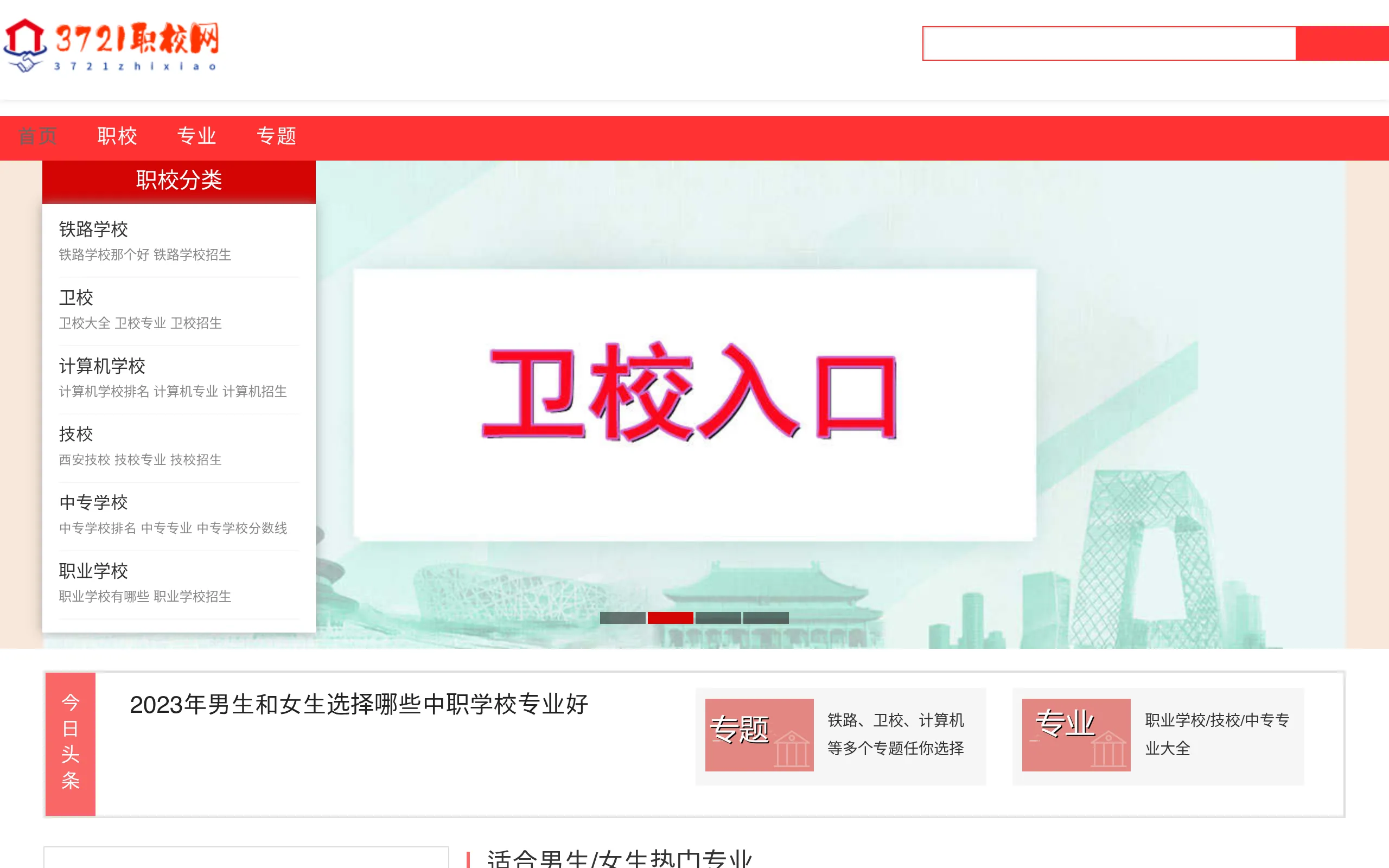Click the 卫校大全 link
Viewport: 1389px width, 868px height.
(85, 323)
